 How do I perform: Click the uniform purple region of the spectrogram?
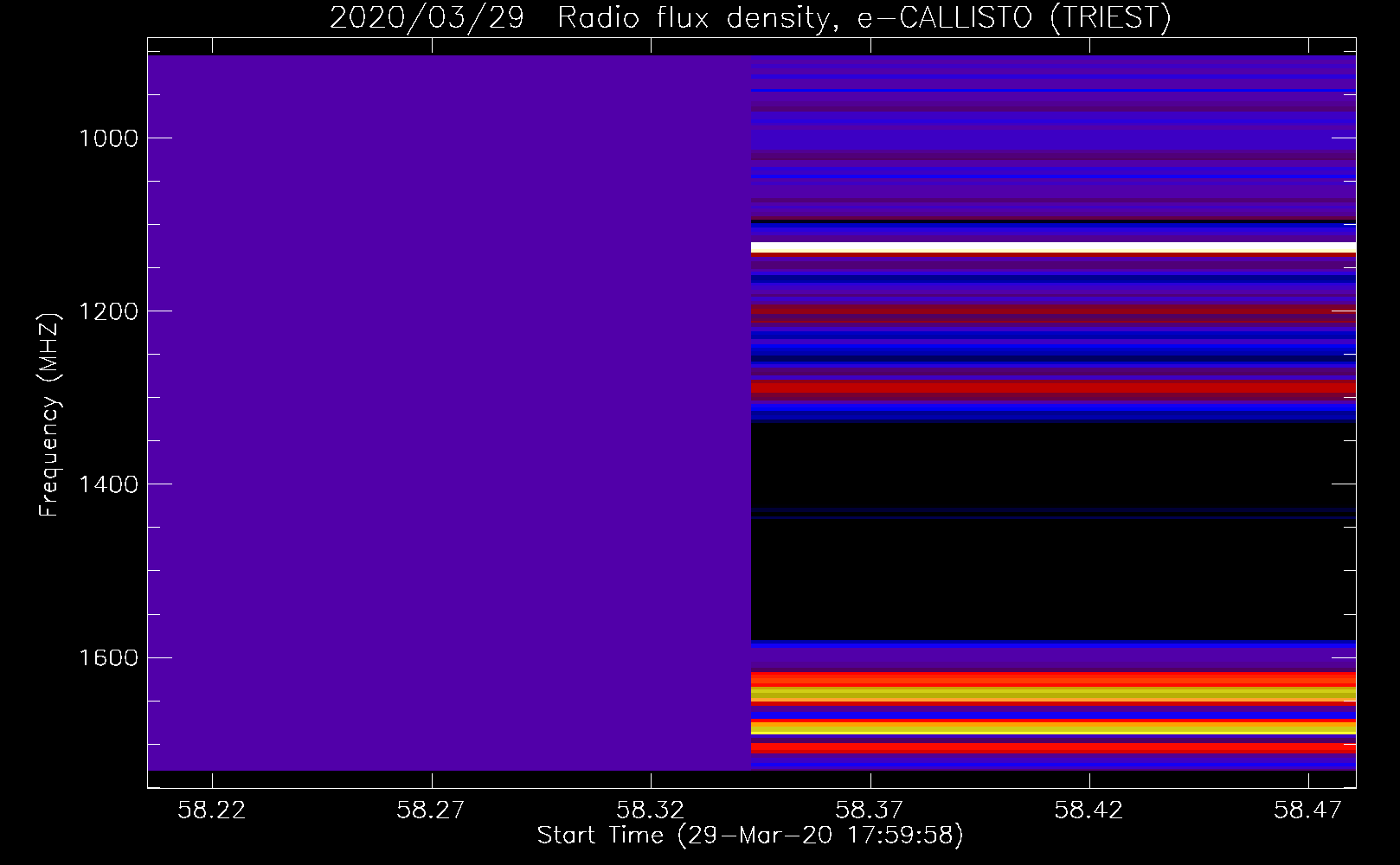tap(449, 413)
